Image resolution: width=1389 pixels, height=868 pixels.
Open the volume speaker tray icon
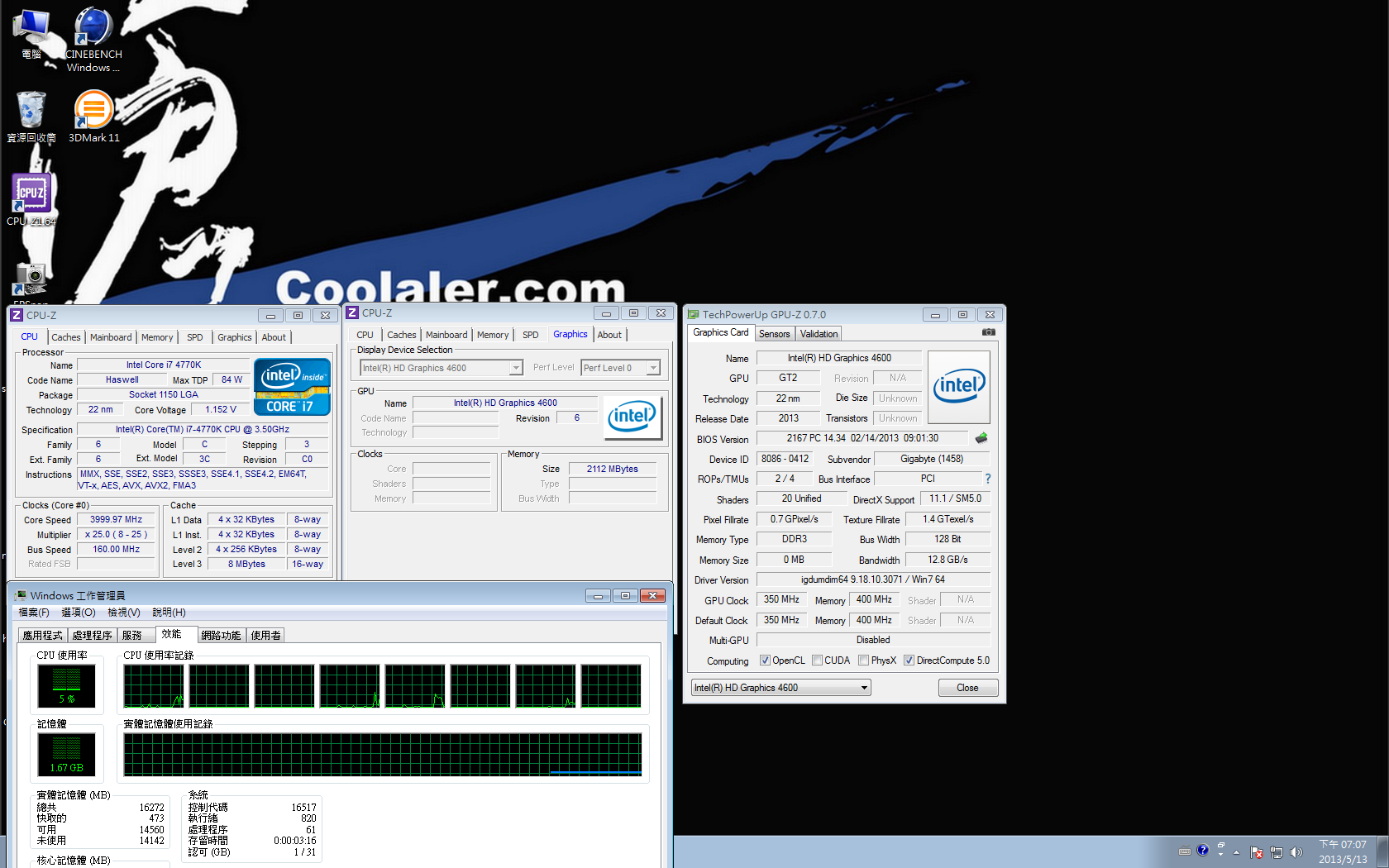(1296, 852)
